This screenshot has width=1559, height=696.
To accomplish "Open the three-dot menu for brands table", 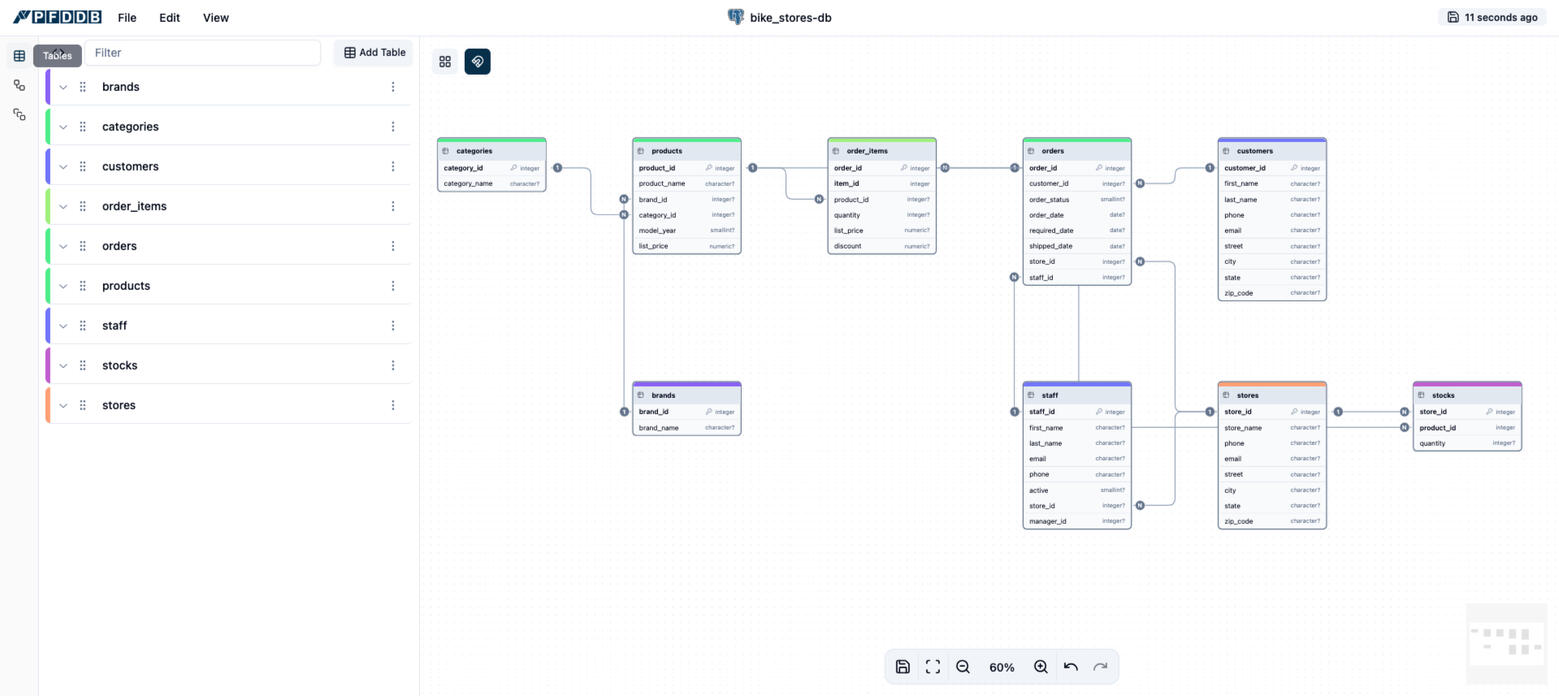I will (393, 87).
